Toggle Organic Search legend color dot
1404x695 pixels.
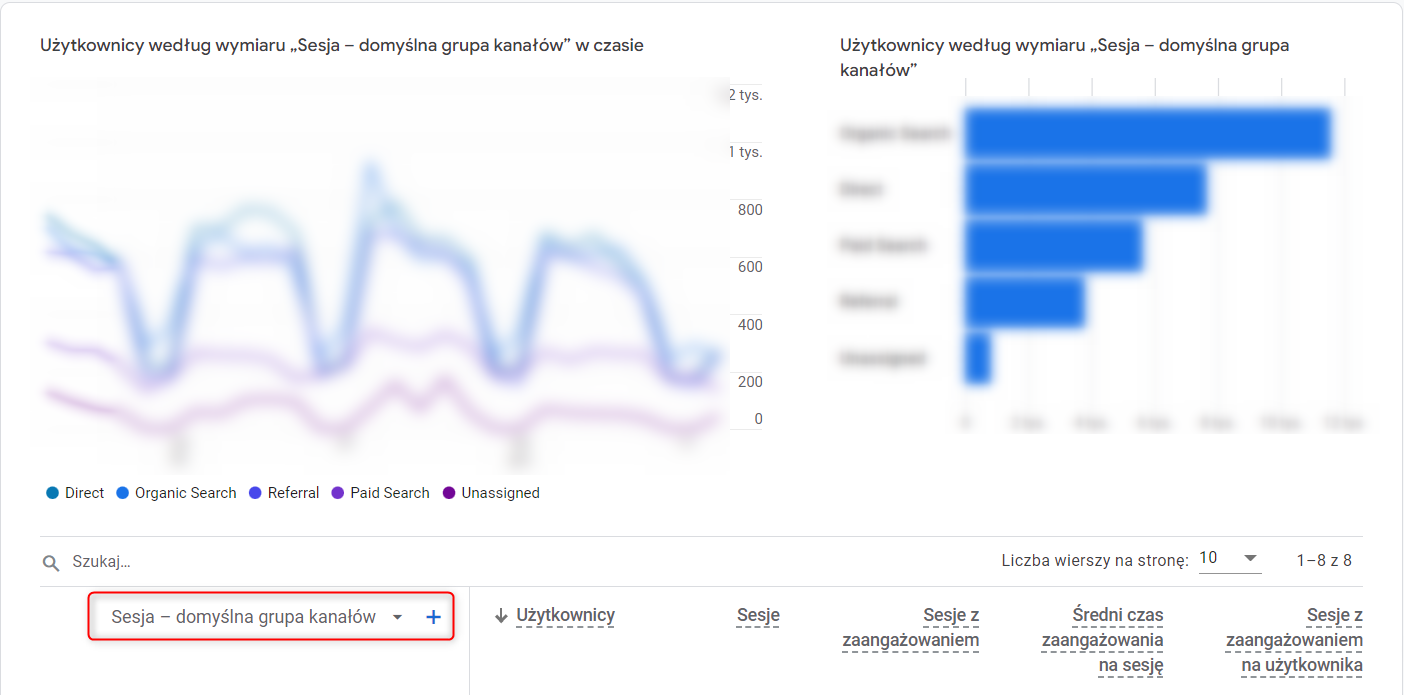(122, 493)
